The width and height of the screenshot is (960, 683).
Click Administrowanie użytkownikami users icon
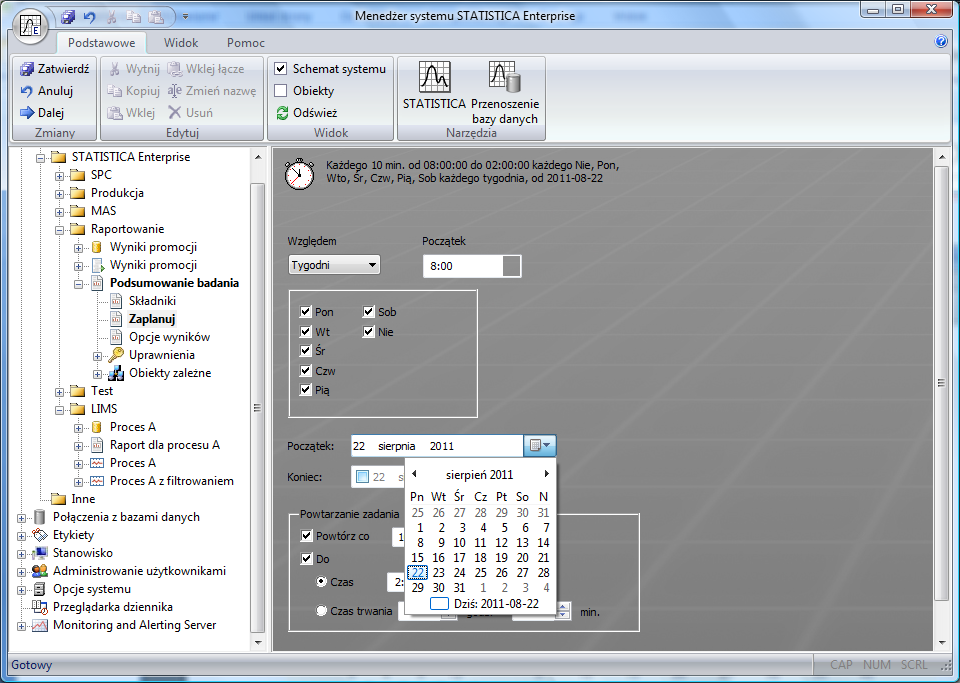[40, 570]
